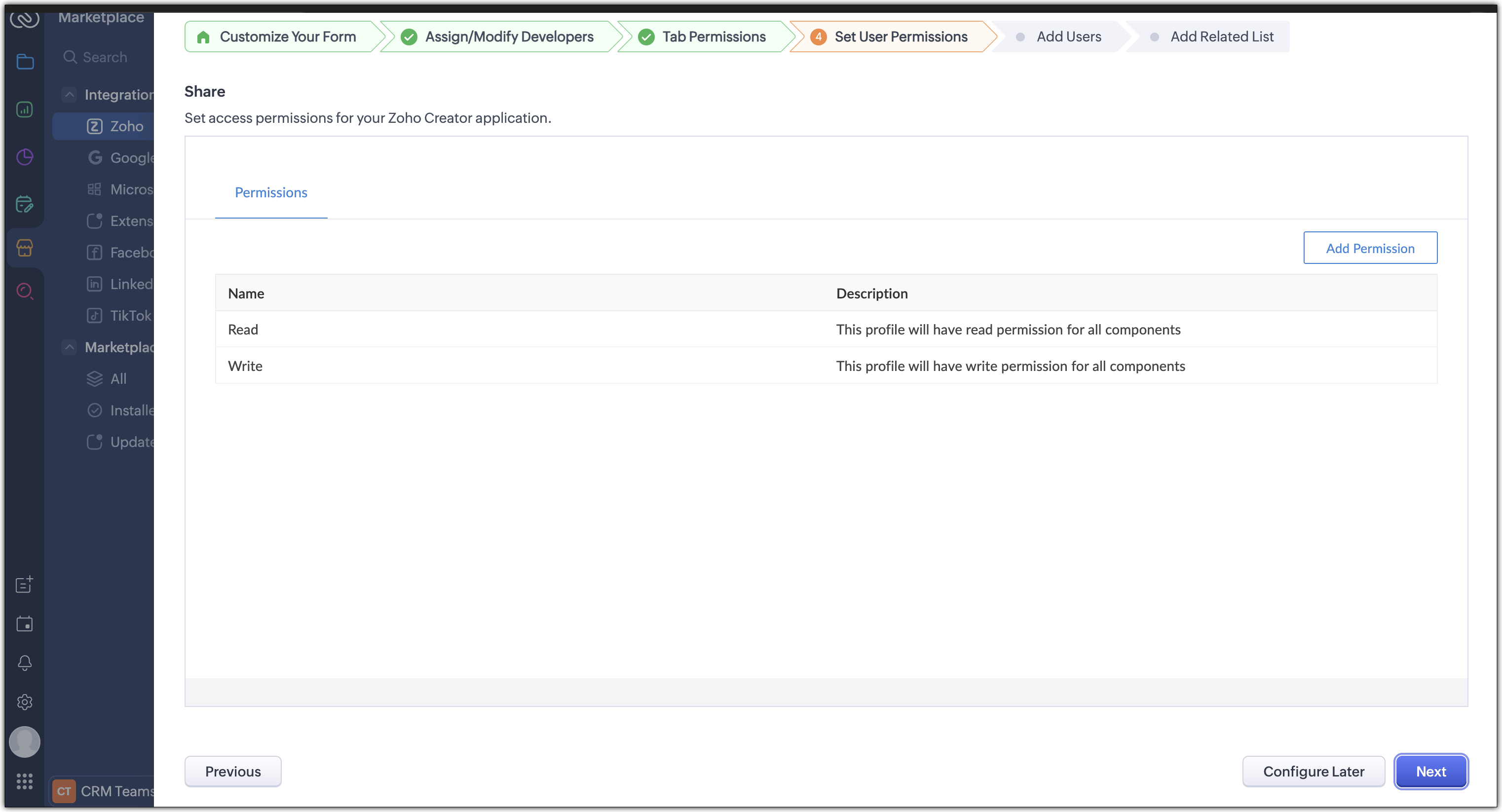Click the reports chart icon in sidebar
1502x812 pixels.
tap(25, 109)
